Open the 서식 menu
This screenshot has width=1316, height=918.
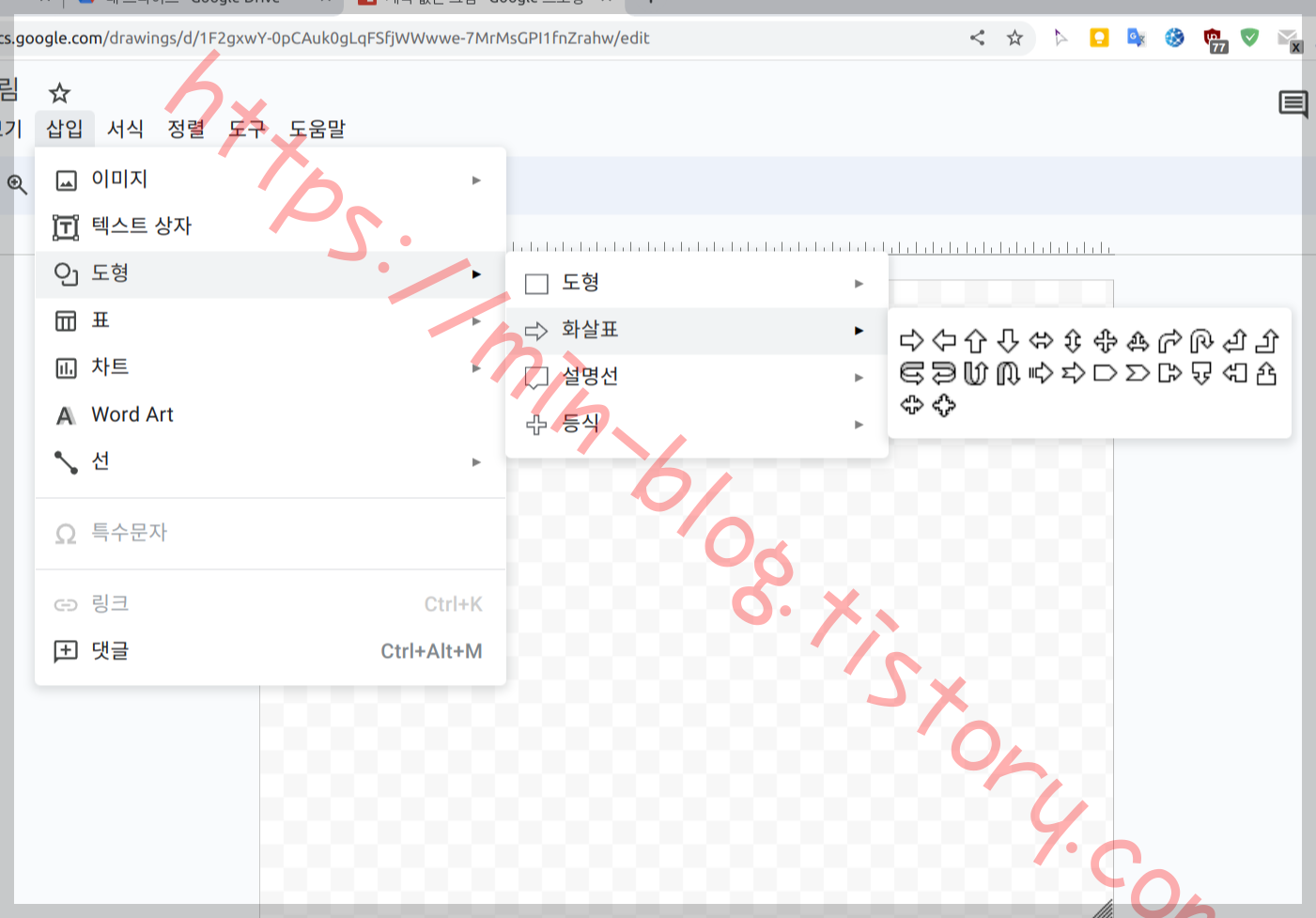point(125,129)
